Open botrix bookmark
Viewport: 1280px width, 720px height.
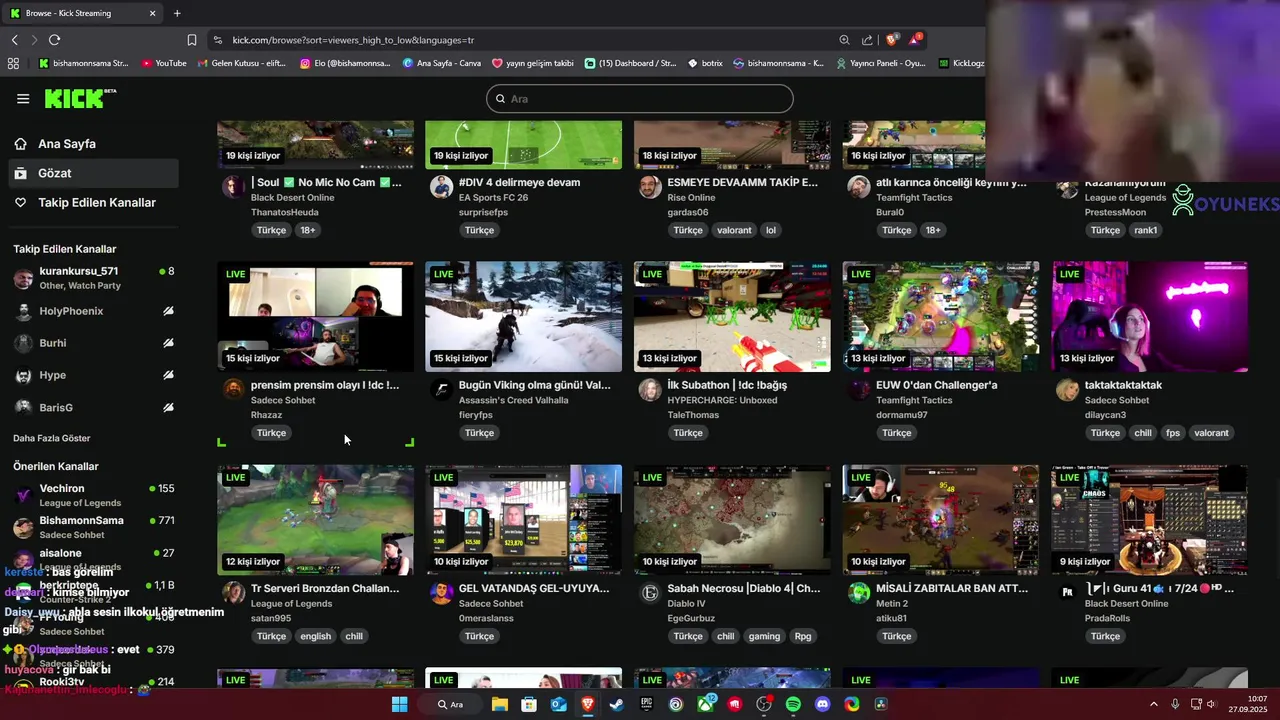click(x=706, y=63)
